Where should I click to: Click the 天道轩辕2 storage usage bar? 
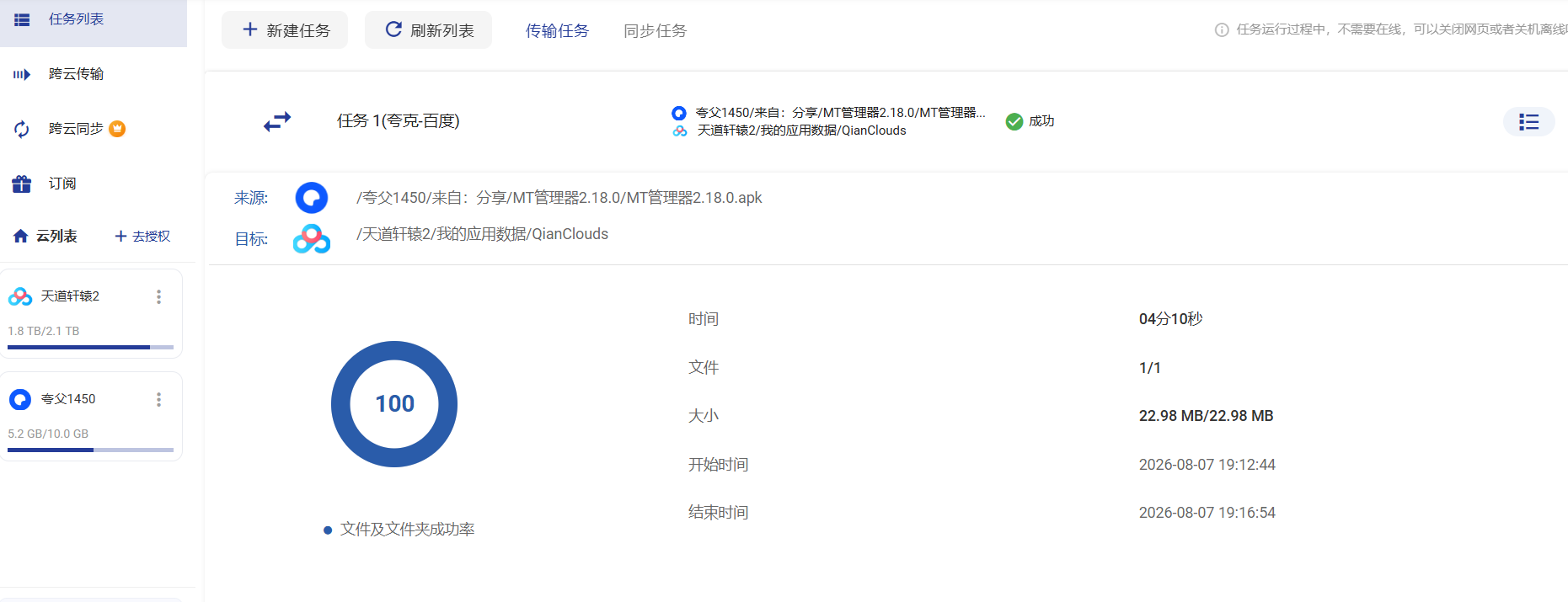pyautogui.click(x=90, y=347)
